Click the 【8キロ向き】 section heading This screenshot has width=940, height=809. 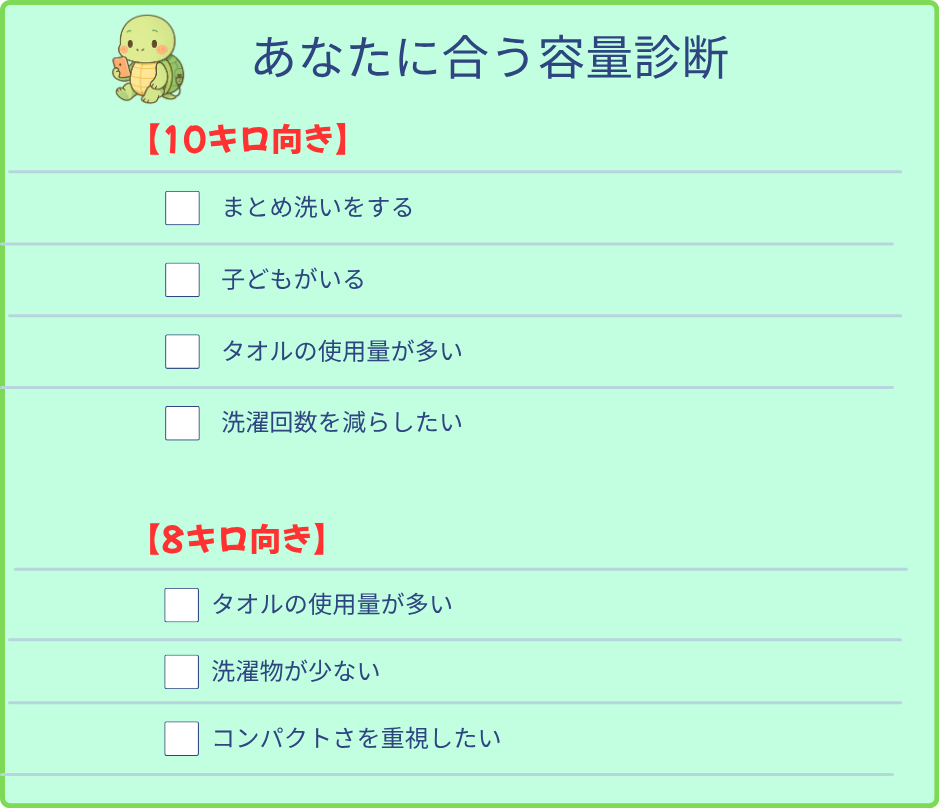(236, 540)
